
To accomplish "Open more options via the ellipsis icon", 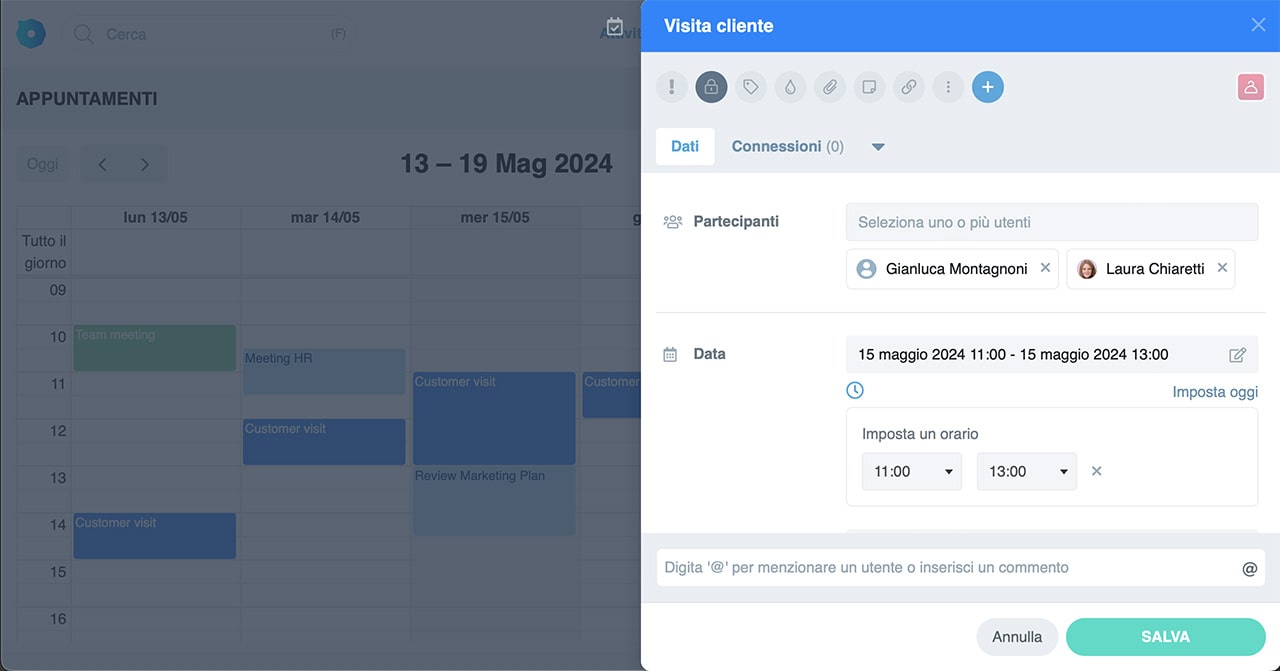I will point(948,87).
